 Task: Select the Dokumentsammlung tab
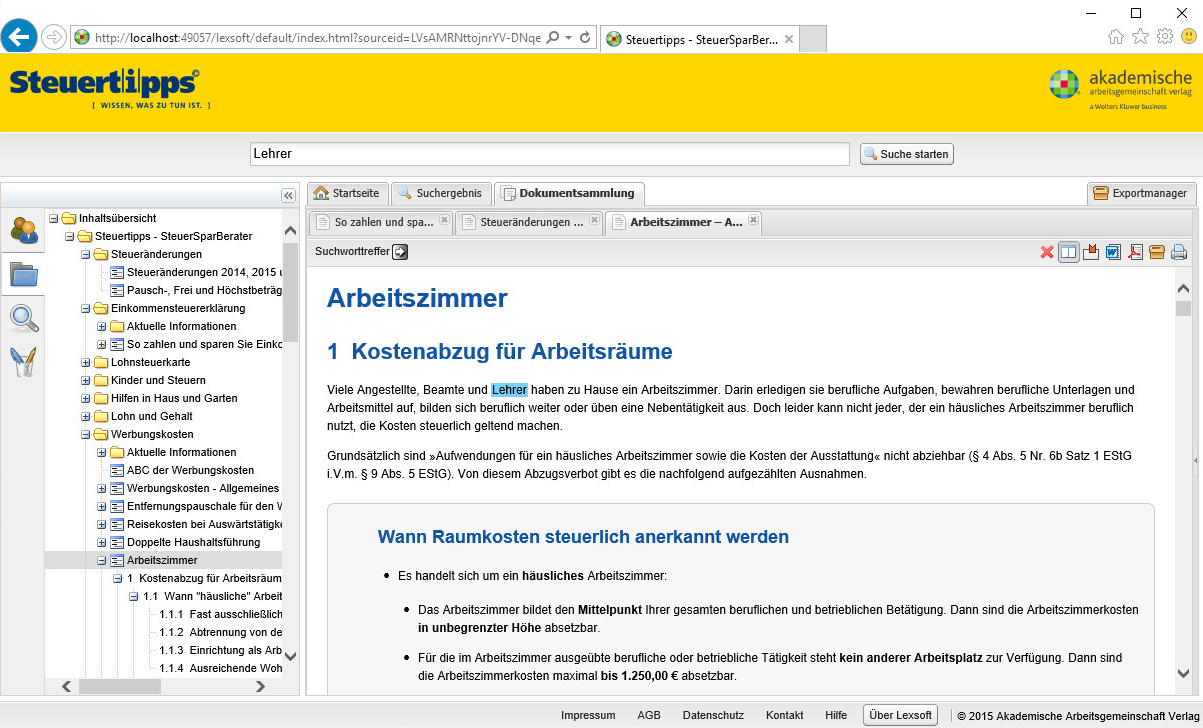tap(570, 193)
